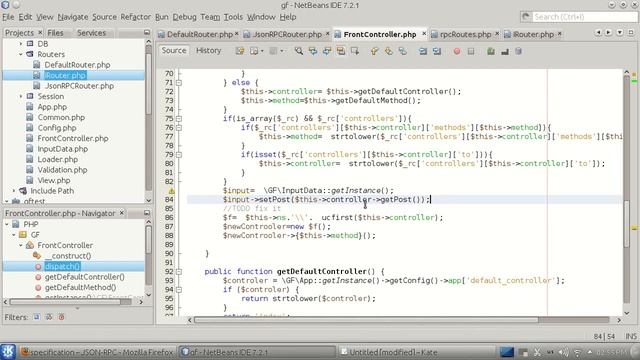
Task: Toggle Highlight Search icon
Action: (341, 51)
